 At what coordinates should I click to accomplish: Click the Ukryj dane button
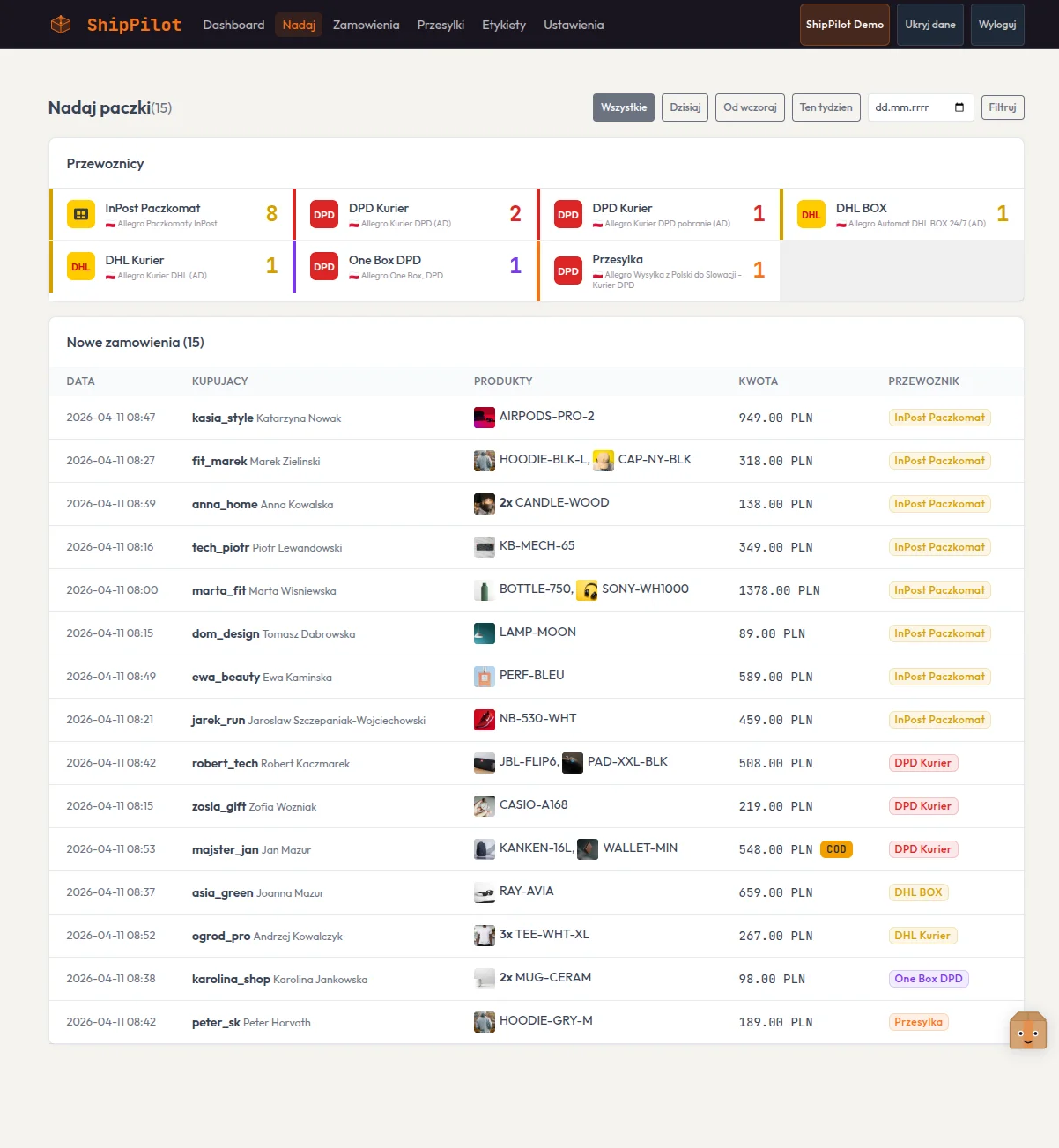(930, 25)
